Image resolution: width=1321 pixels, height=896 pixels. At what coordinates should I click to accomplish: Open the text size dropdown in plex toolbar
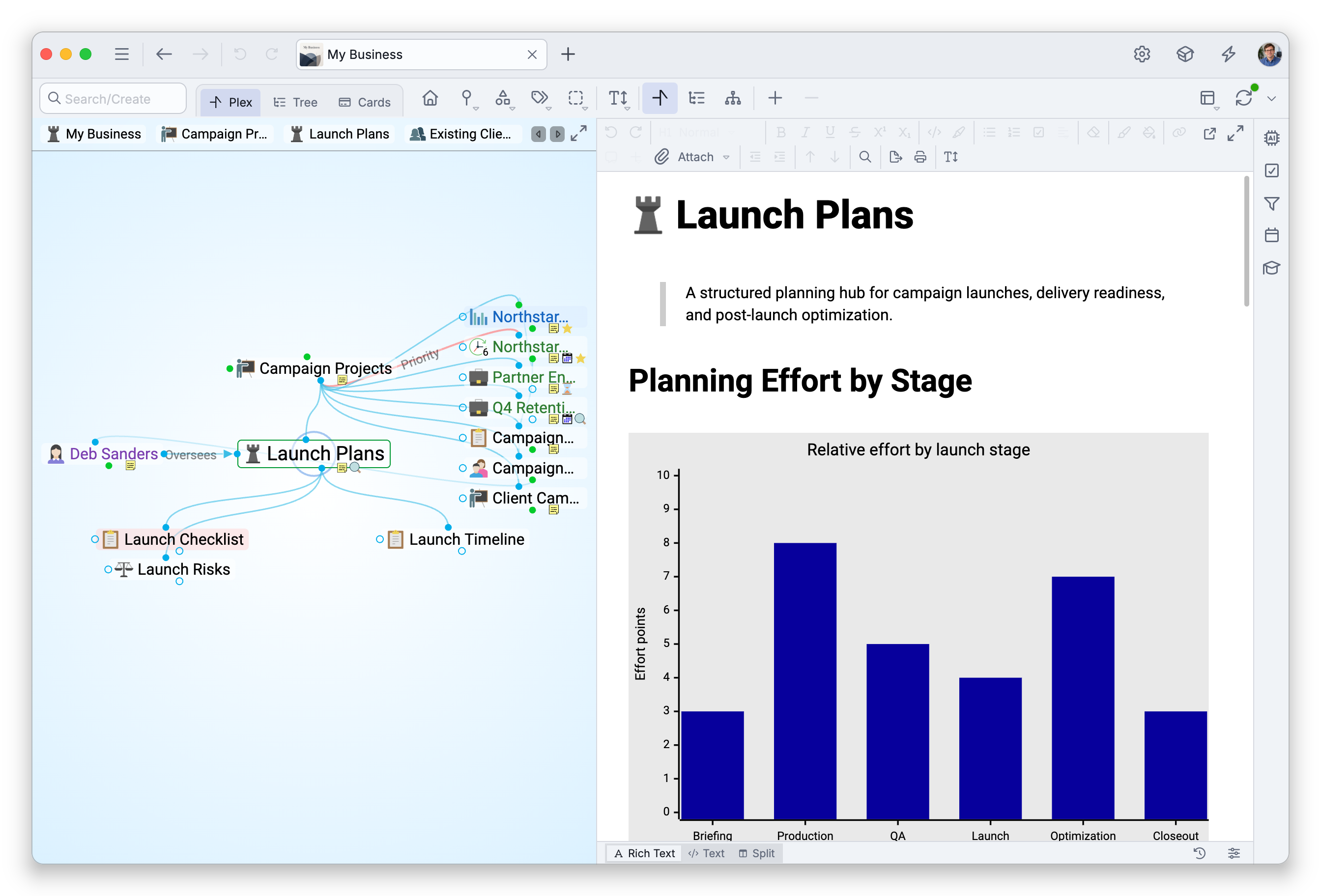618,98
